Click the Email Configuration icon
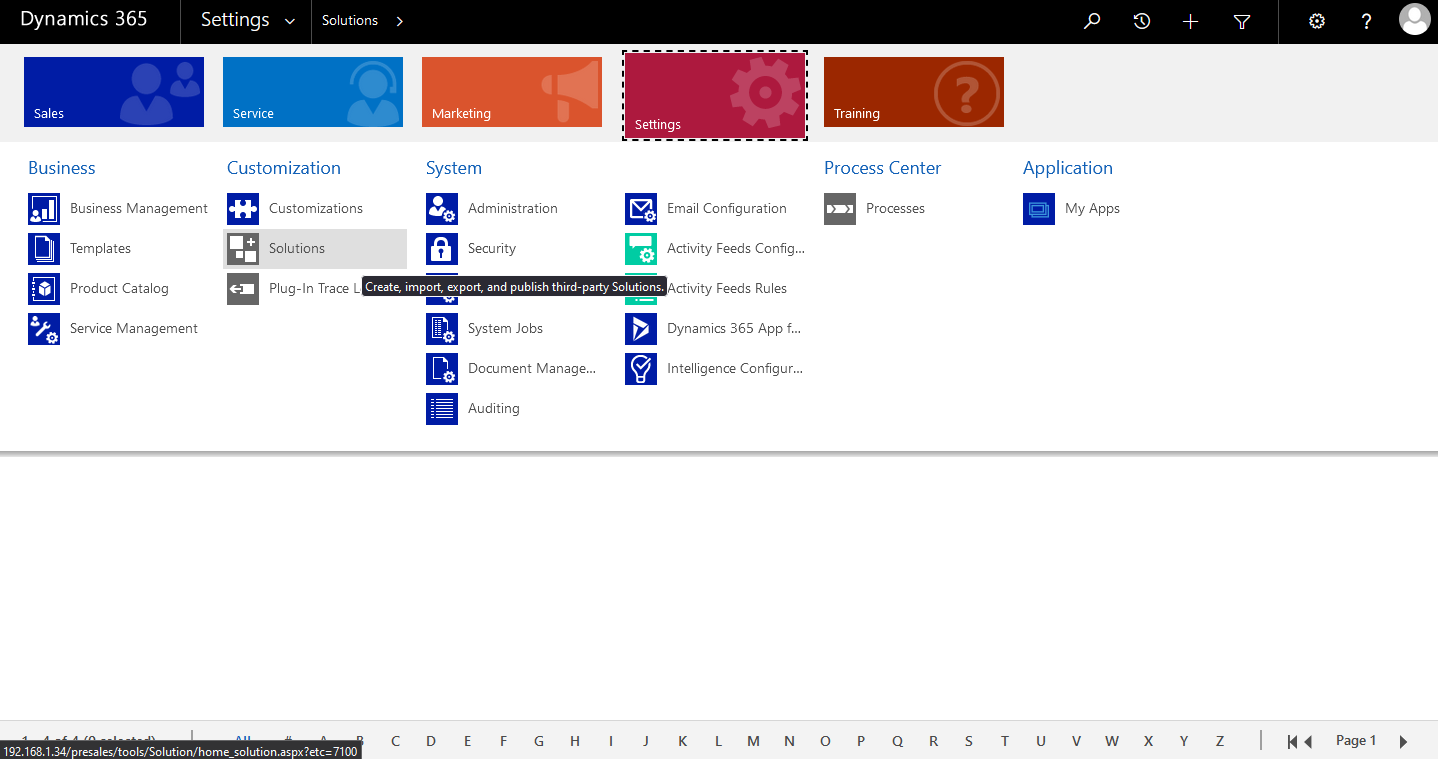 click(x=641, y=209)
